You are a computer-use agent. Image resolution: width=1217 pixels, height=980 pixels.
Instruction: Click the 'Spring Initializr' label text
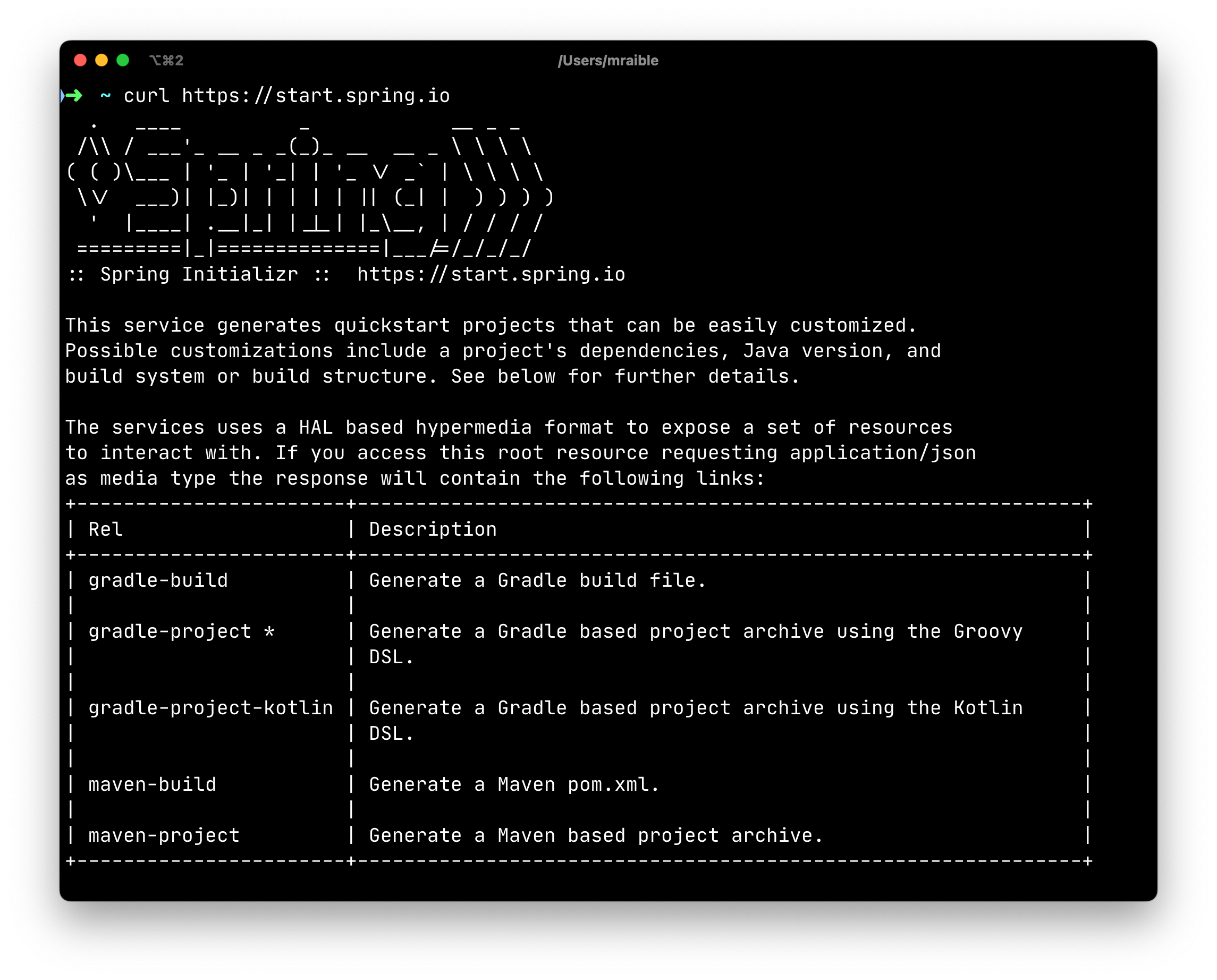[x=199, y=274]
